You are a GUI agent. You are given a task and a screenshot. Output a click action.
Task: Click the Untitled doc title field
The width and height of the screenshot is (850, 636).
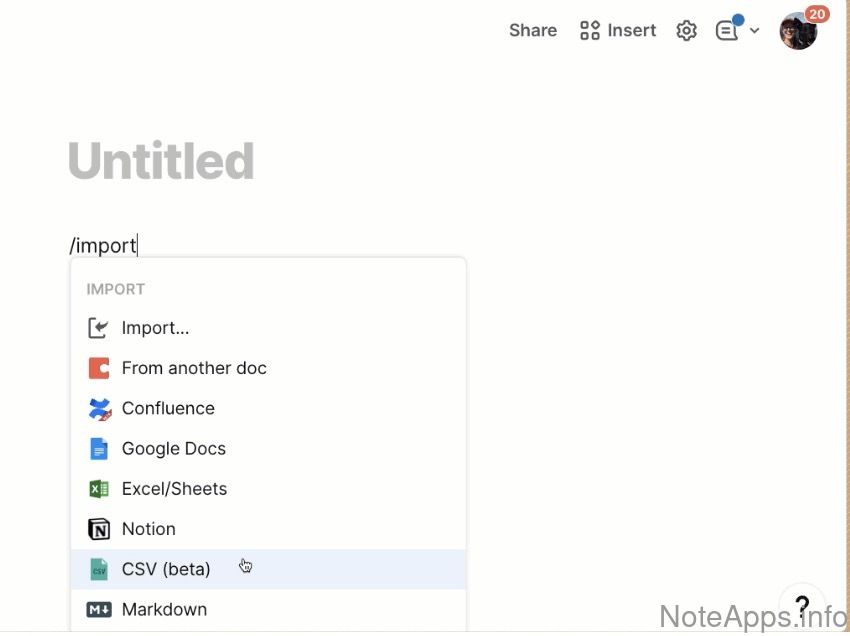point(161,161)
